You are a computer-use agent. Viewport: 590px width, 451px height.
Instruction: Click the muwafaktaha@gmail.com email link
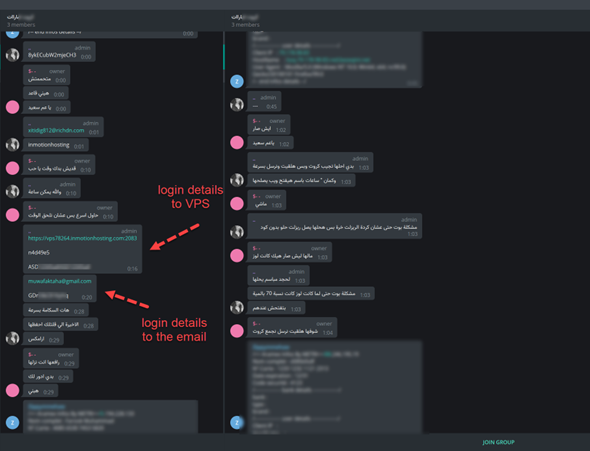[59, 281]
